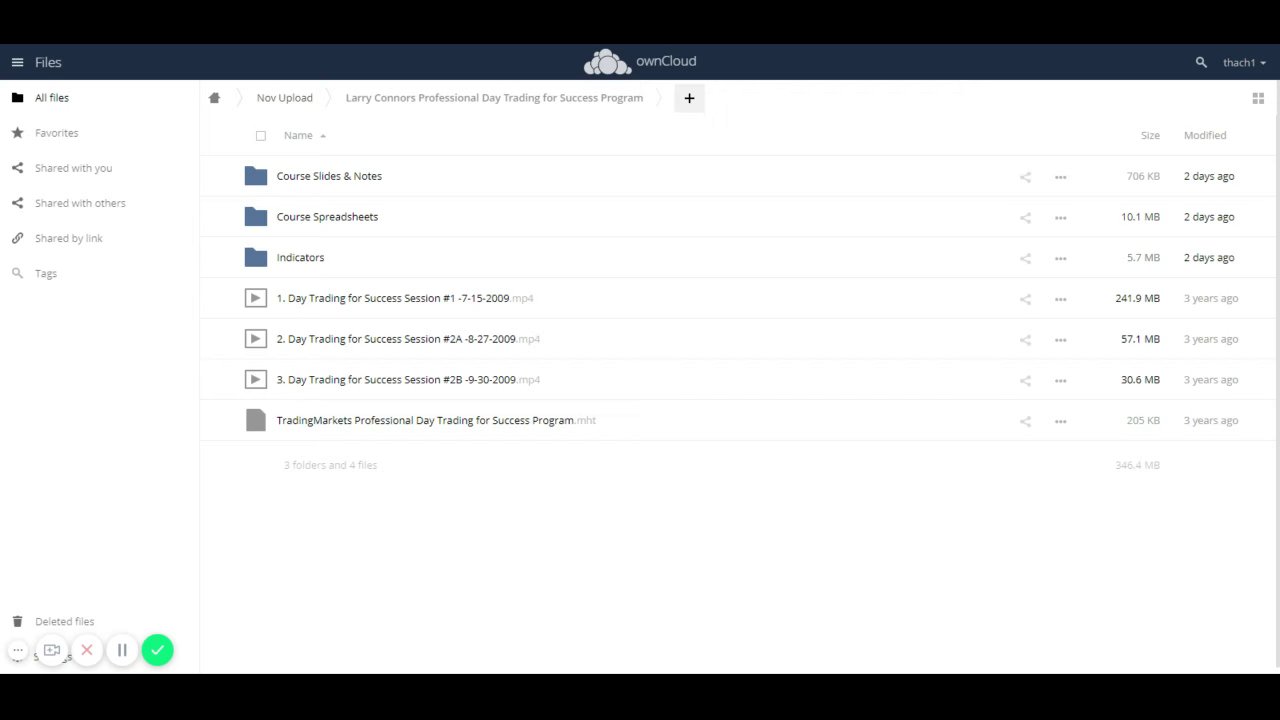Share Session #1 video file

1025,299
